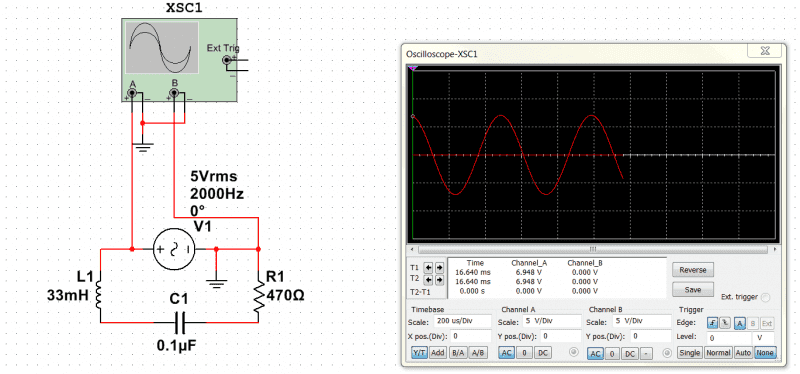
Task: Set Channel A coupling to AC
Action: point(507,353)
